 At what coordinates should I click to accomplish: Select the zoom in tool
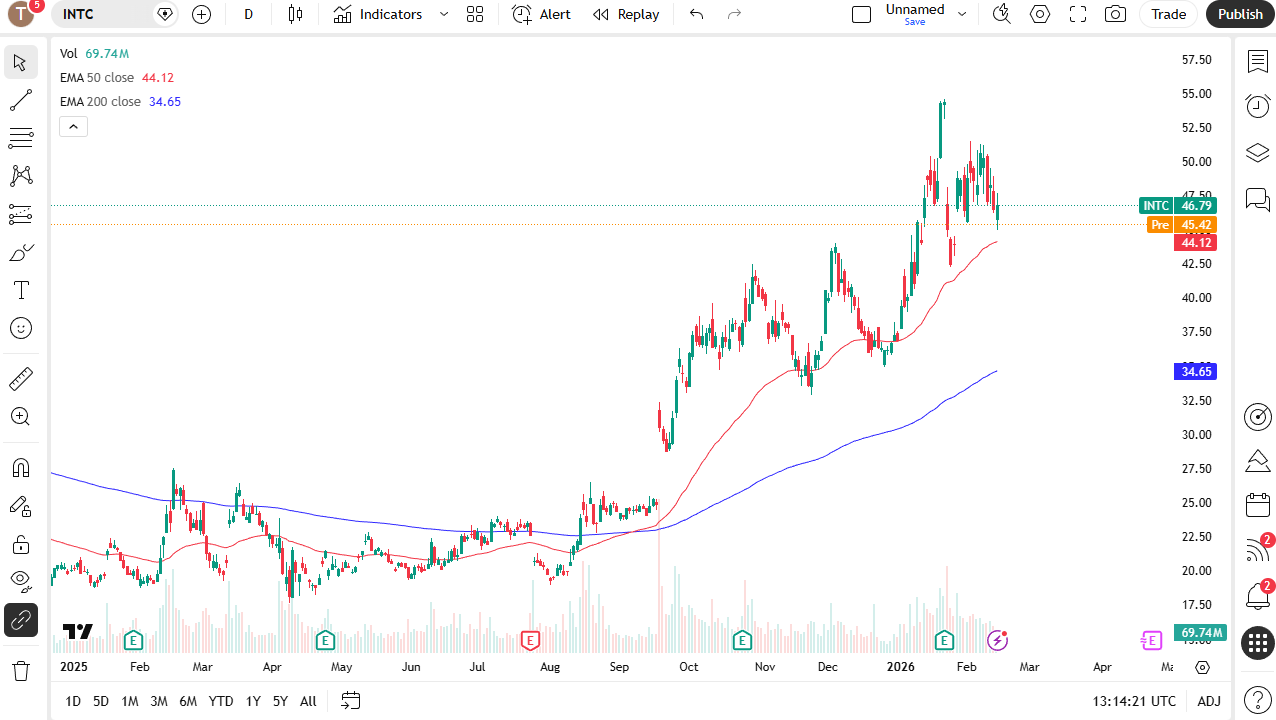tap(20, 417)
